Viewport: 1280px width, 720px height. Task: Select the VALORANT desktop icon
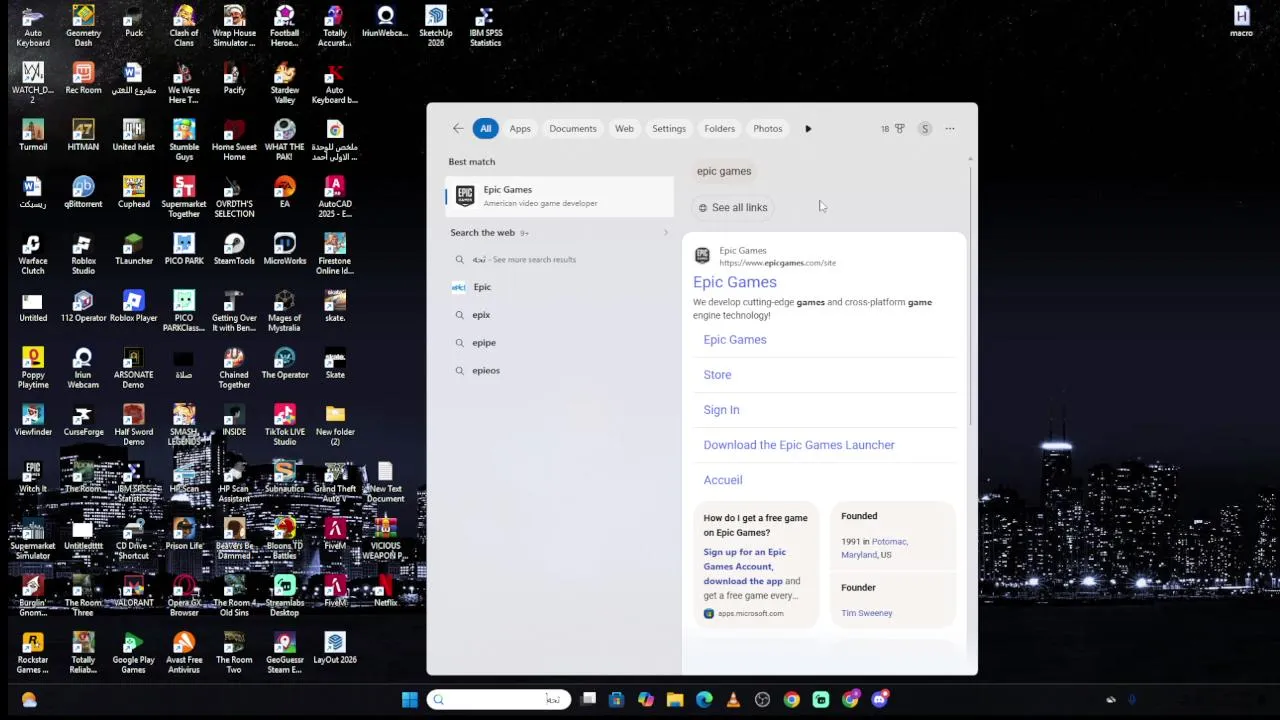(134, 592)
